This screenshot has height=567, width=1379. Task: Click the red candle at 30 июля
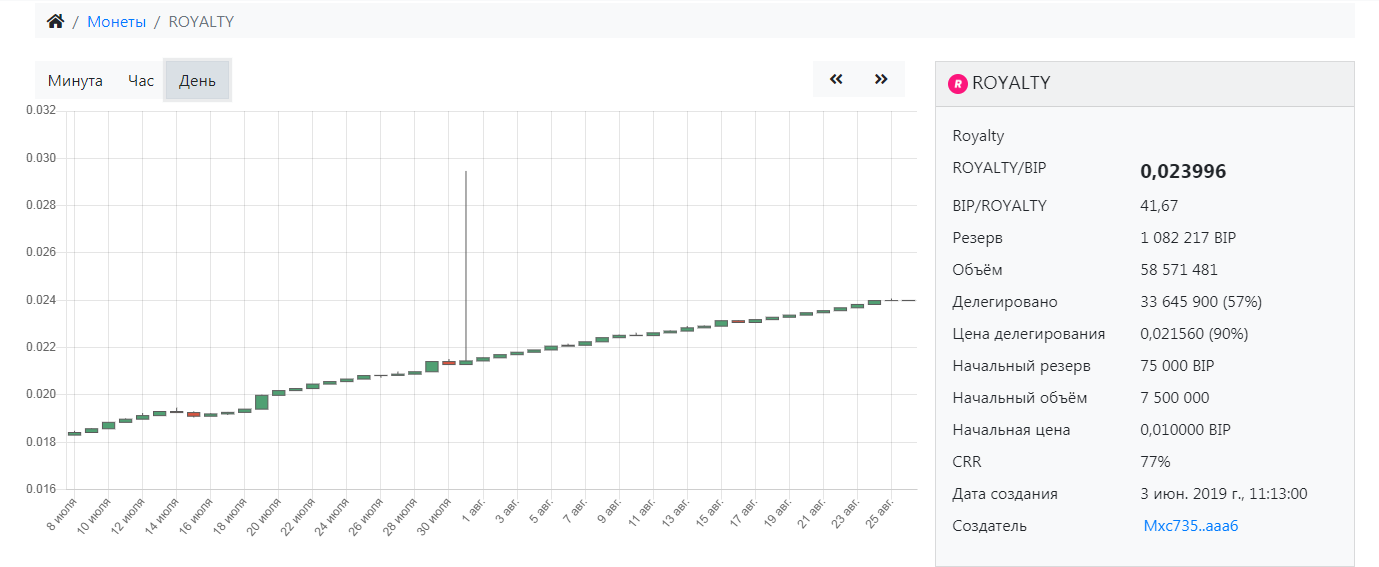click(x=449, y=362)
